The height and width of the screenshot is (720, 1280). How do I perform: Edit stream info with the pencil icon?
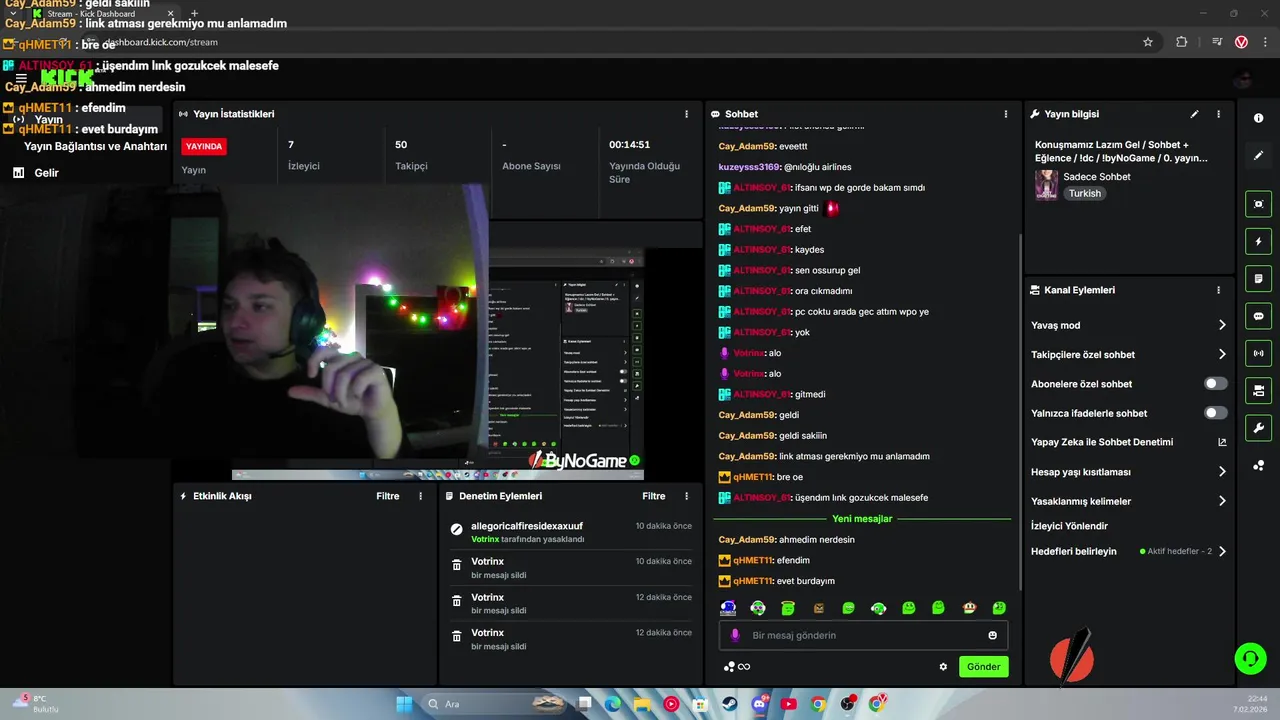pyautogui.click(x=1194, y=114)
